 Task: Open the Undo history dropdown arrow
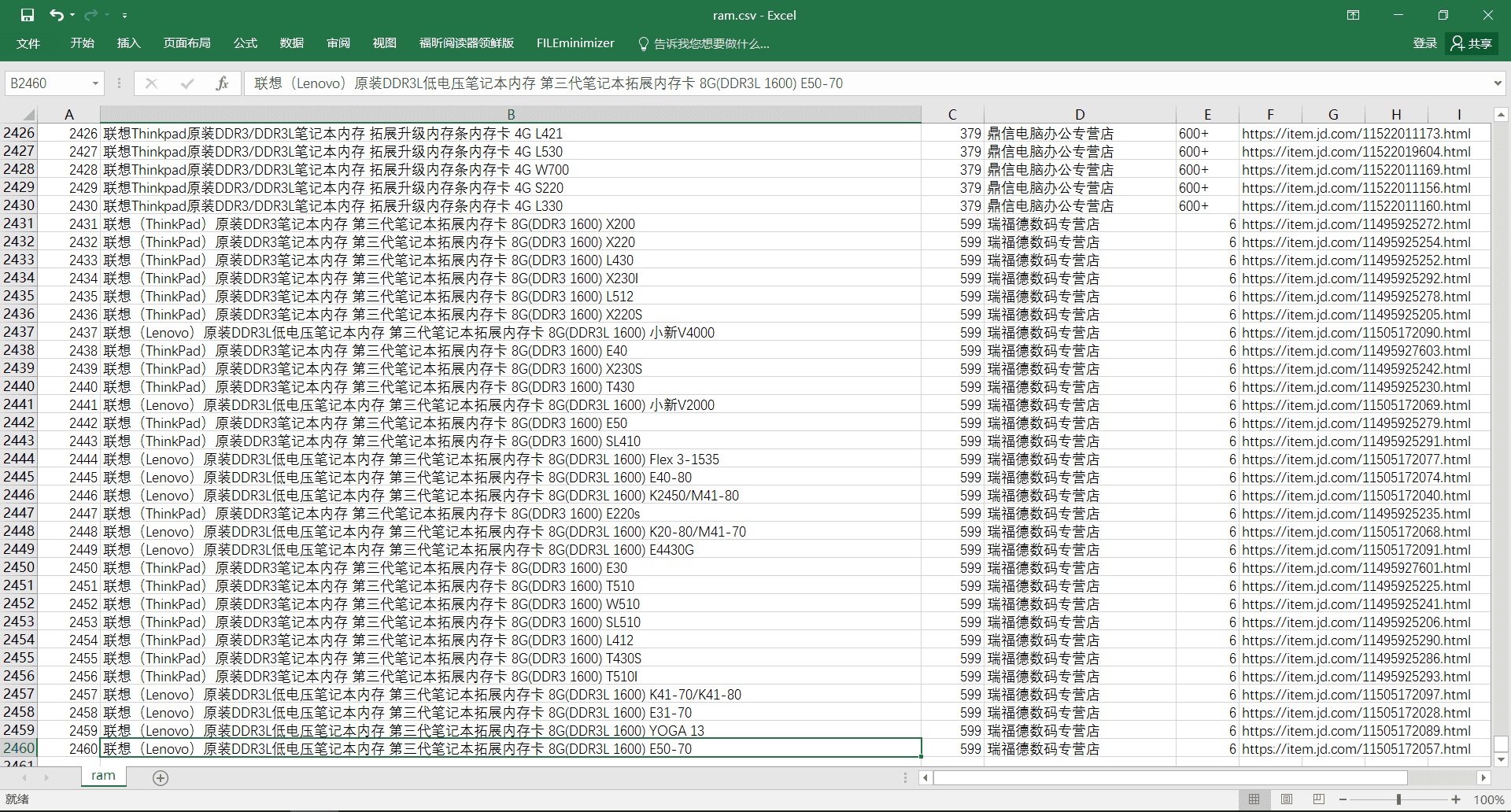click(72, 15)
